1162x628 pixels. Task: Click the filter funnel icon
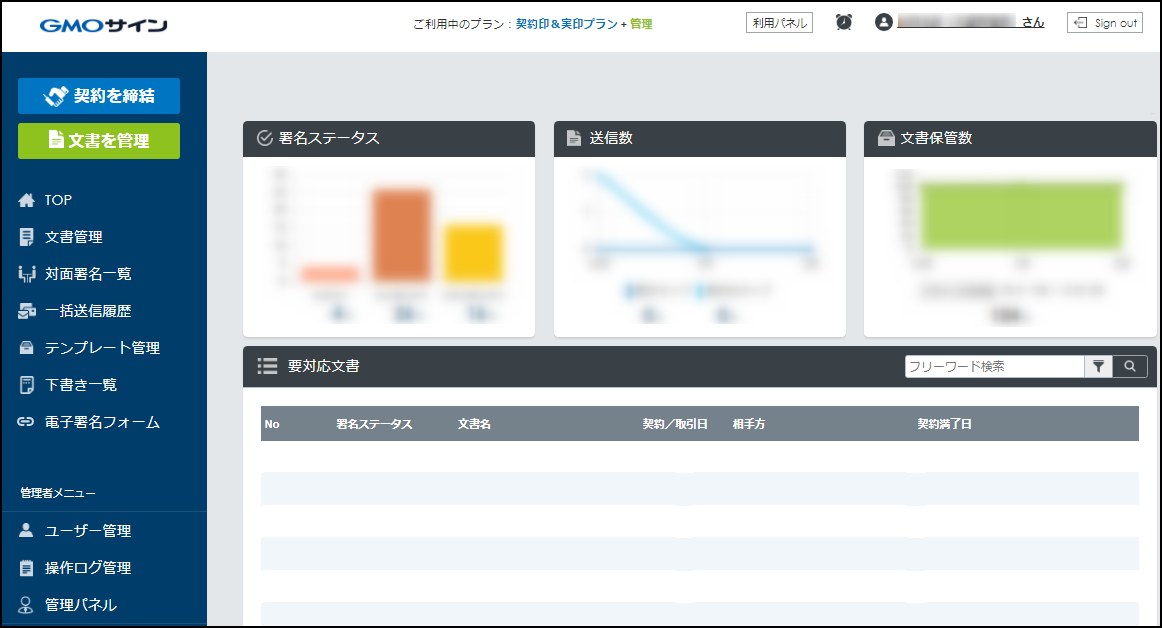1098,367
